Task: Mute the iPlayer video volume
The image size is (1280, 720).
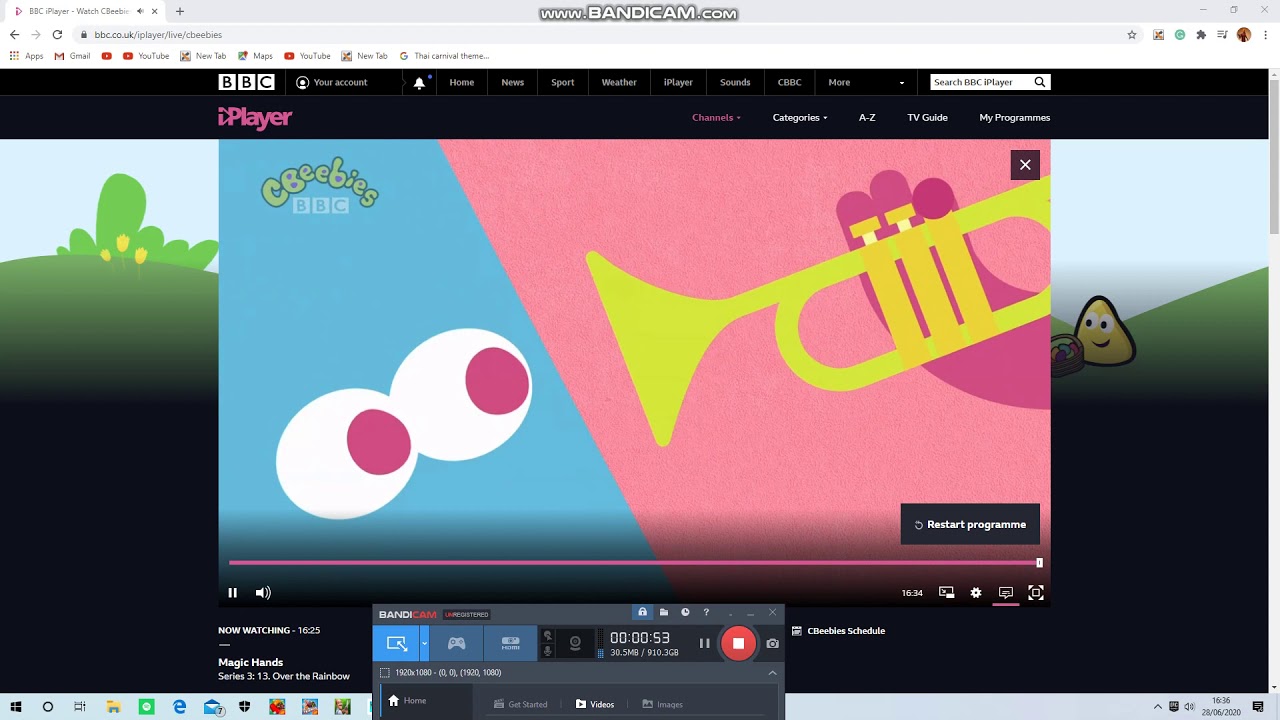Action: (263, 593)
